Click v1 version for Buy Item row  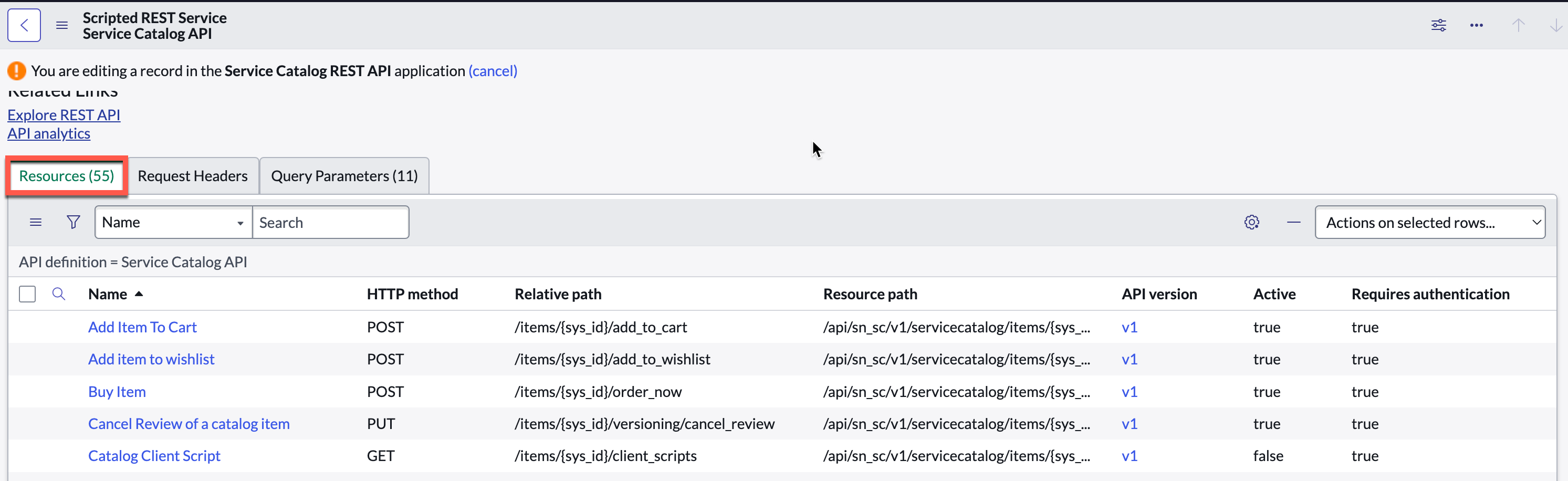pos(1130,392)
